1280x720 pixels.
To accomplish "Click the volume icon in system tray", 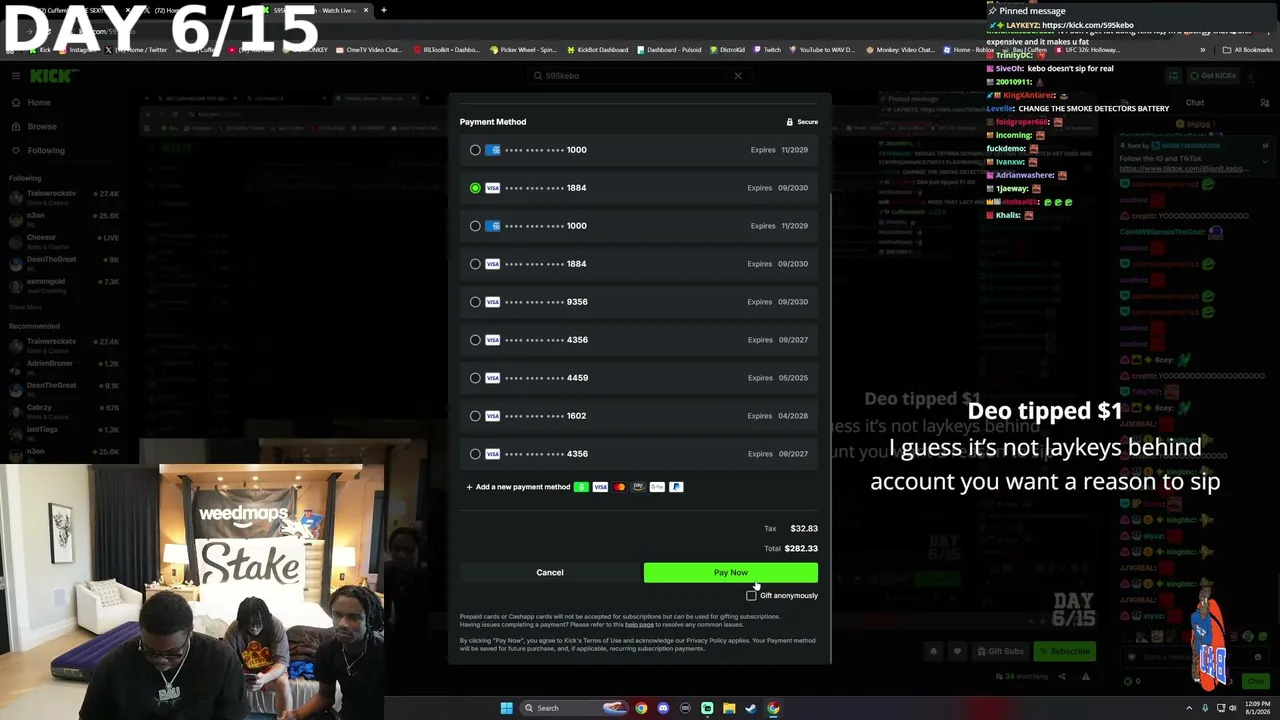I will [x=1233, y=708].
